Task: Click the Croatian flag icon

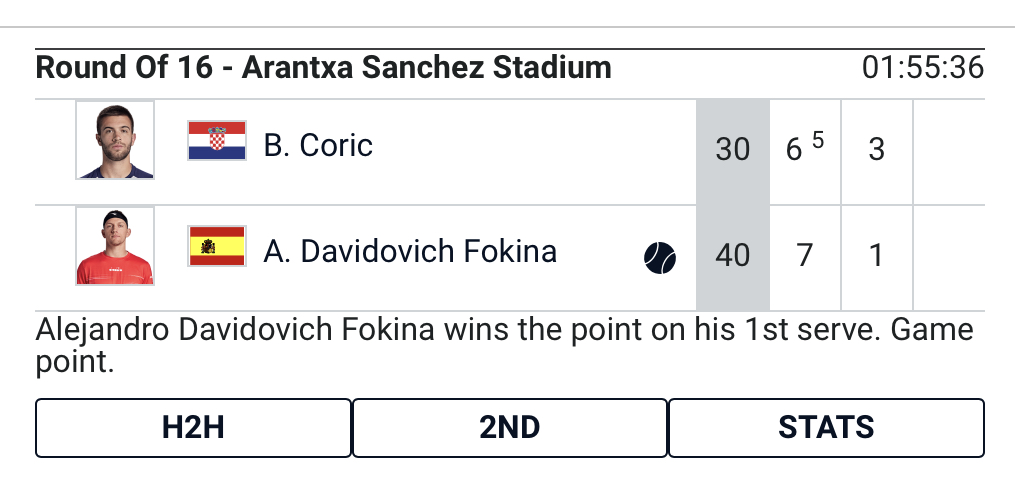Action: click(x=217, y=142)
